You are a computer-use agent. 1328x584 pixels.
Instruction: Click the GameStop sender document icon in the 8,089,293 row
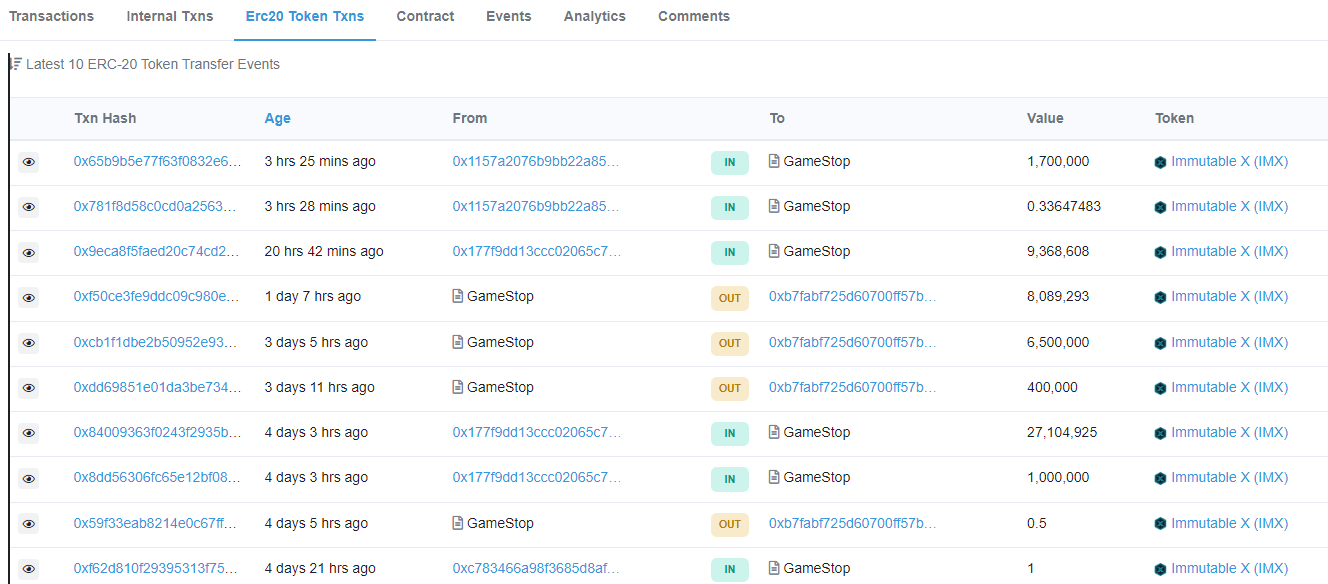[458, 296]
